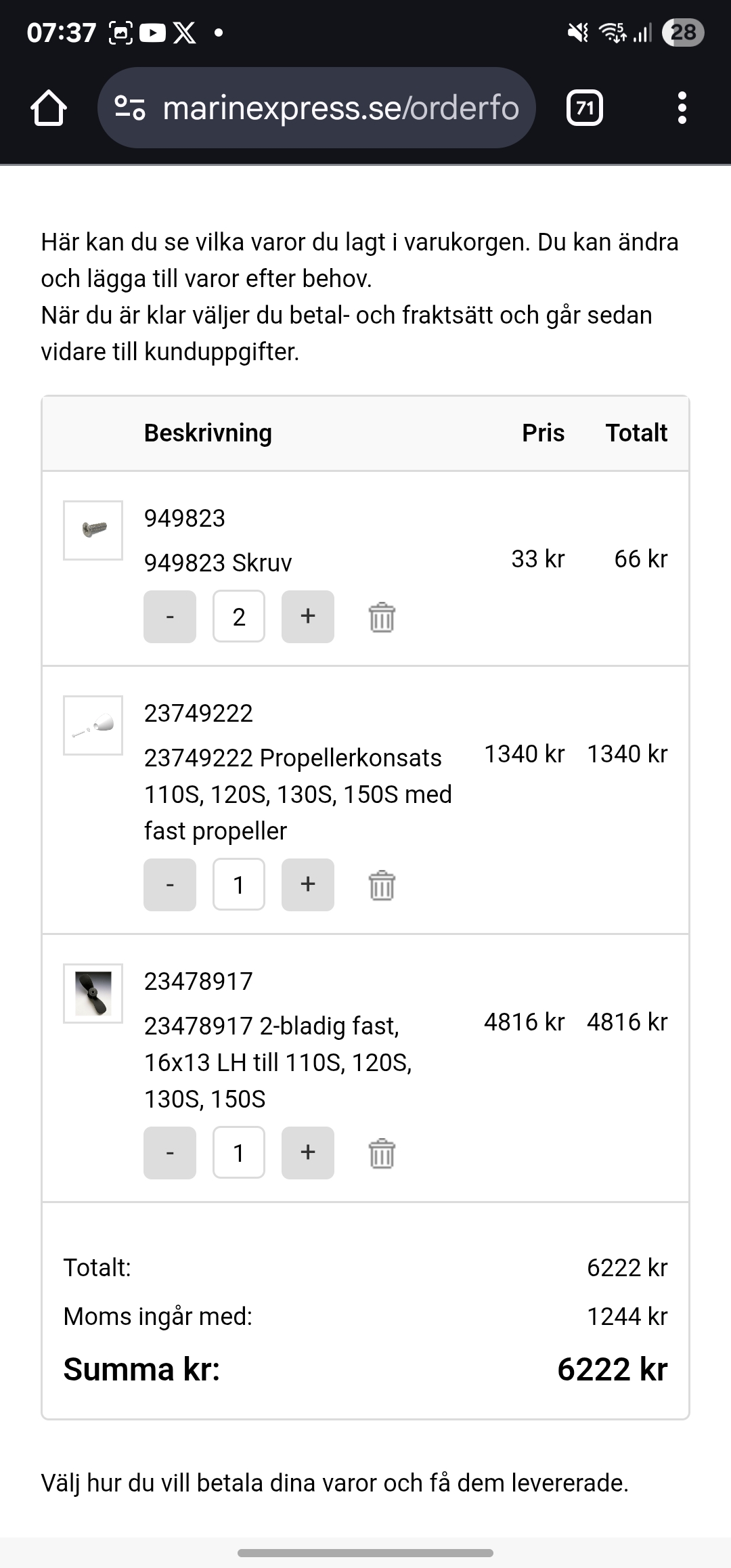
Task: Increase quantity of Propellerkonsats 23749222
Action: click(308, 885)
